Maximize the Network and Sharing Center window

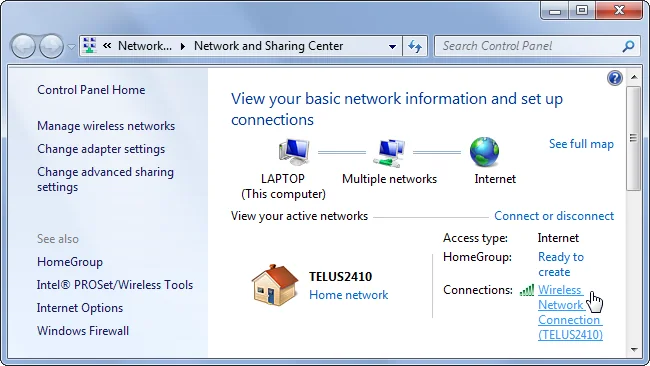pyautogui.click(x=582, y=11)
